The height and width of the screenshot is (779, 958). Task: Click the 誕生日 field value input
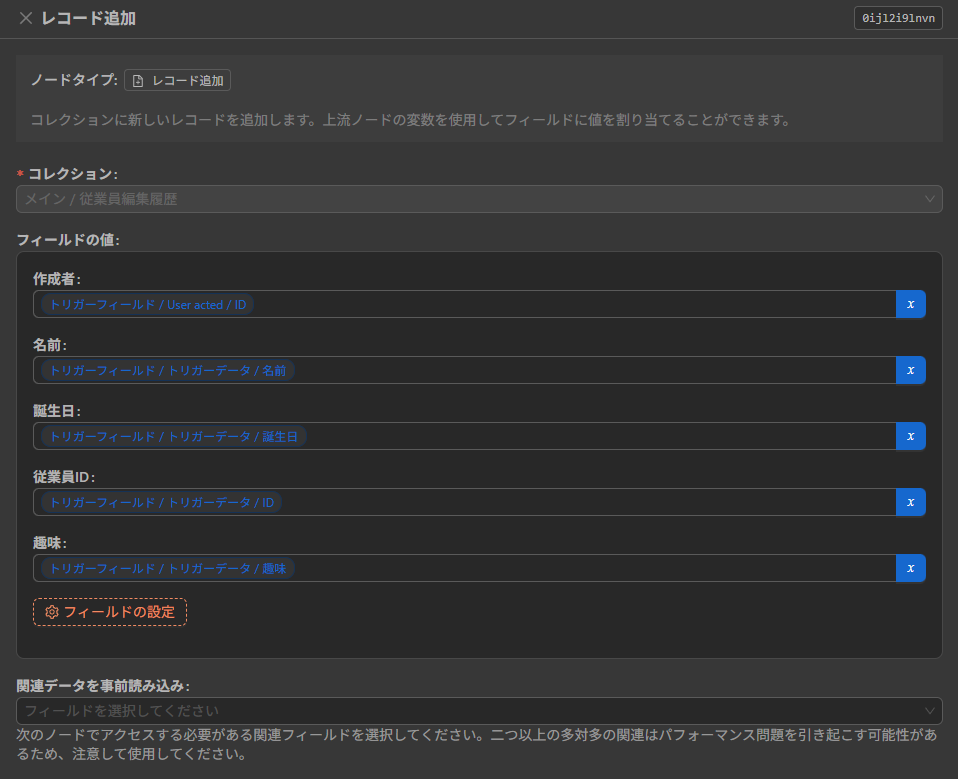click(x=464, y=436)
